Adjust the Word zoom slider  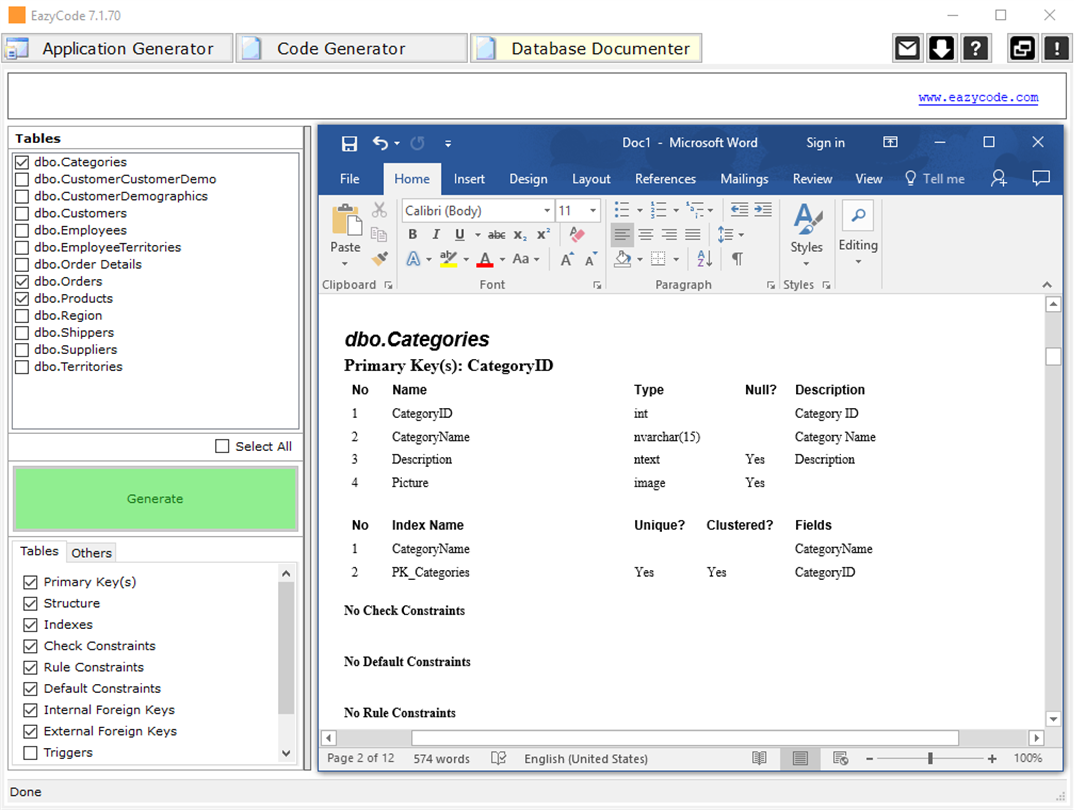930,759
